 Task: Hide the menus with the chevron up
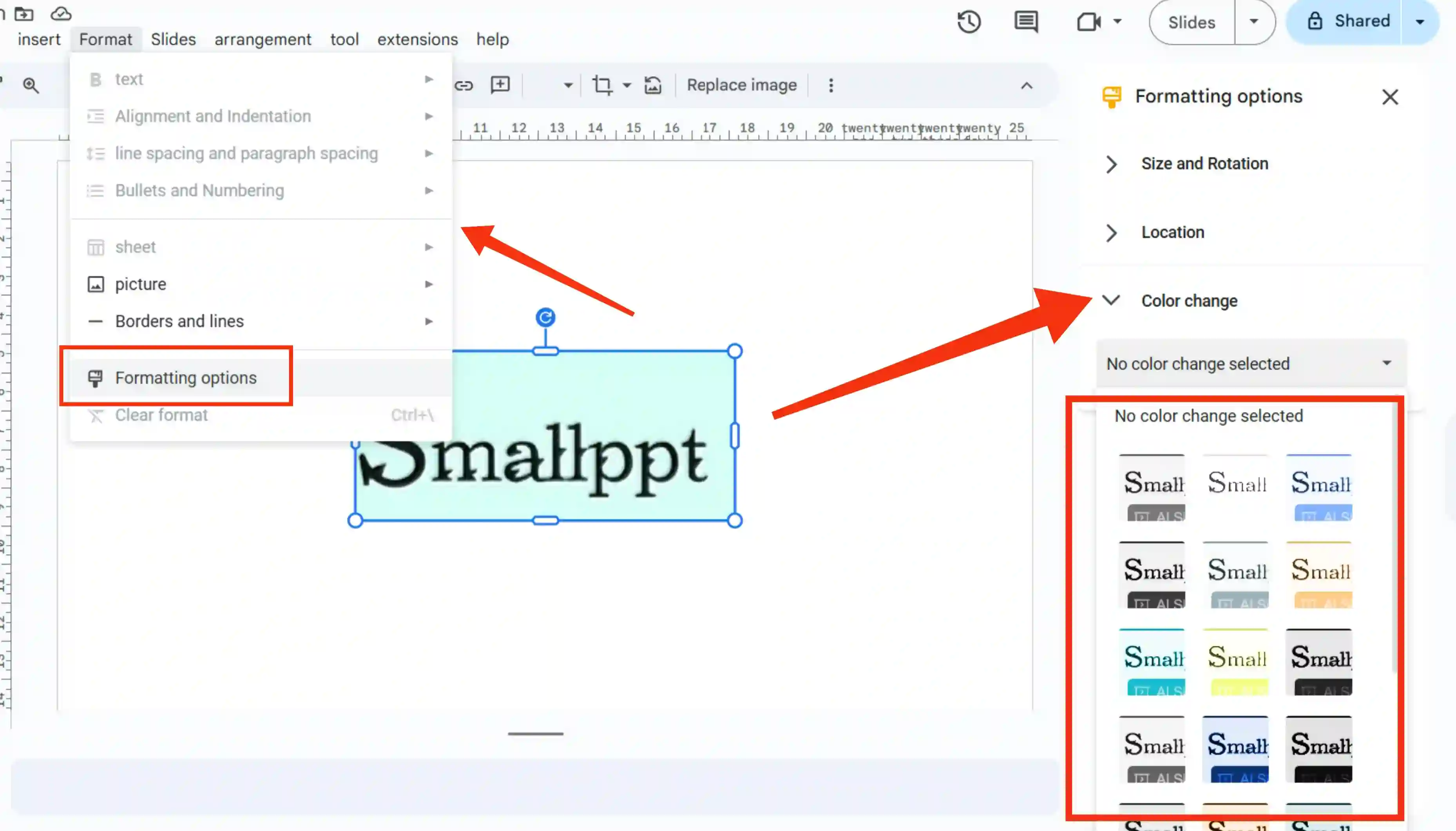point(1026,86)
